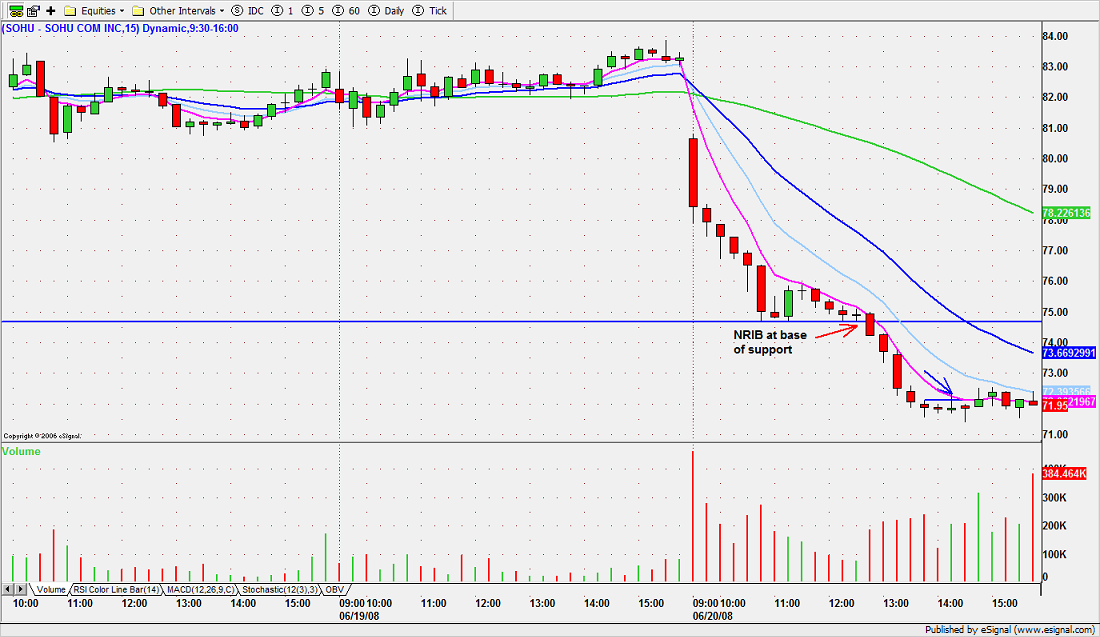Click the 'NRIB at base of support' annotation
This screenshot has width=1100, height=637.
point(770,342)
